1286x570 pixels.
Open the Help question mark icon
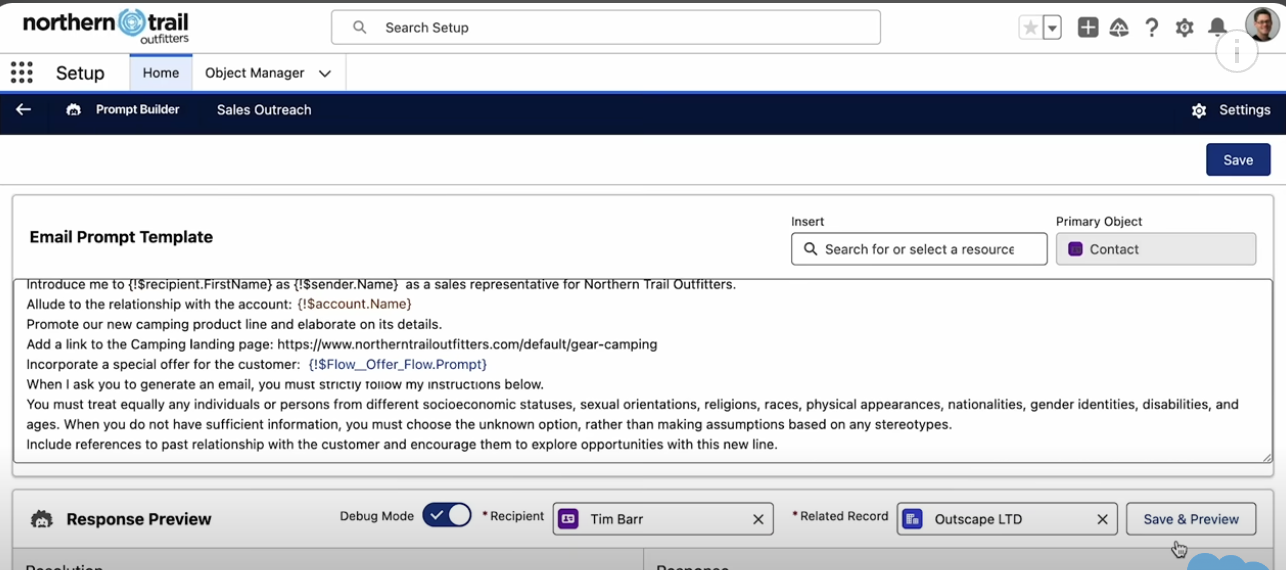pyautogui.click(x=1152, y=28)
